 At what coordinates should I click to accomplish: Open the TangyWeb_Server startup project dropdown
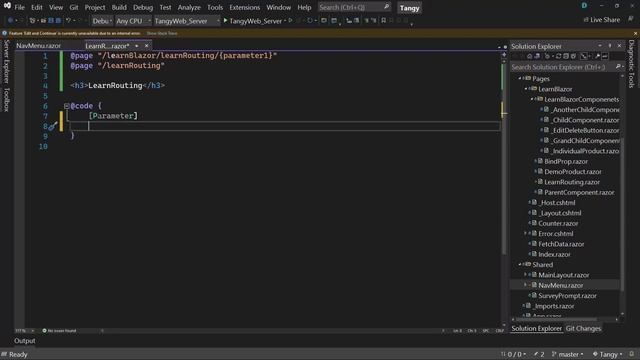[x=187, y=21]
